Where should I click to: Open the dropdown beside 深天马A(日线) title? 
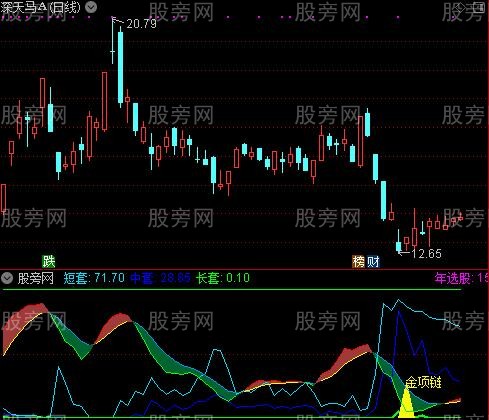(91, 6)
